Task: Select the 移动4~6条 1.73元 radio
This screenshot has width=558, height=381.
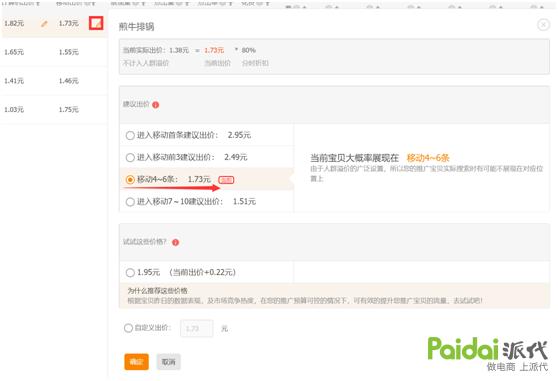Action: point(130,180)
